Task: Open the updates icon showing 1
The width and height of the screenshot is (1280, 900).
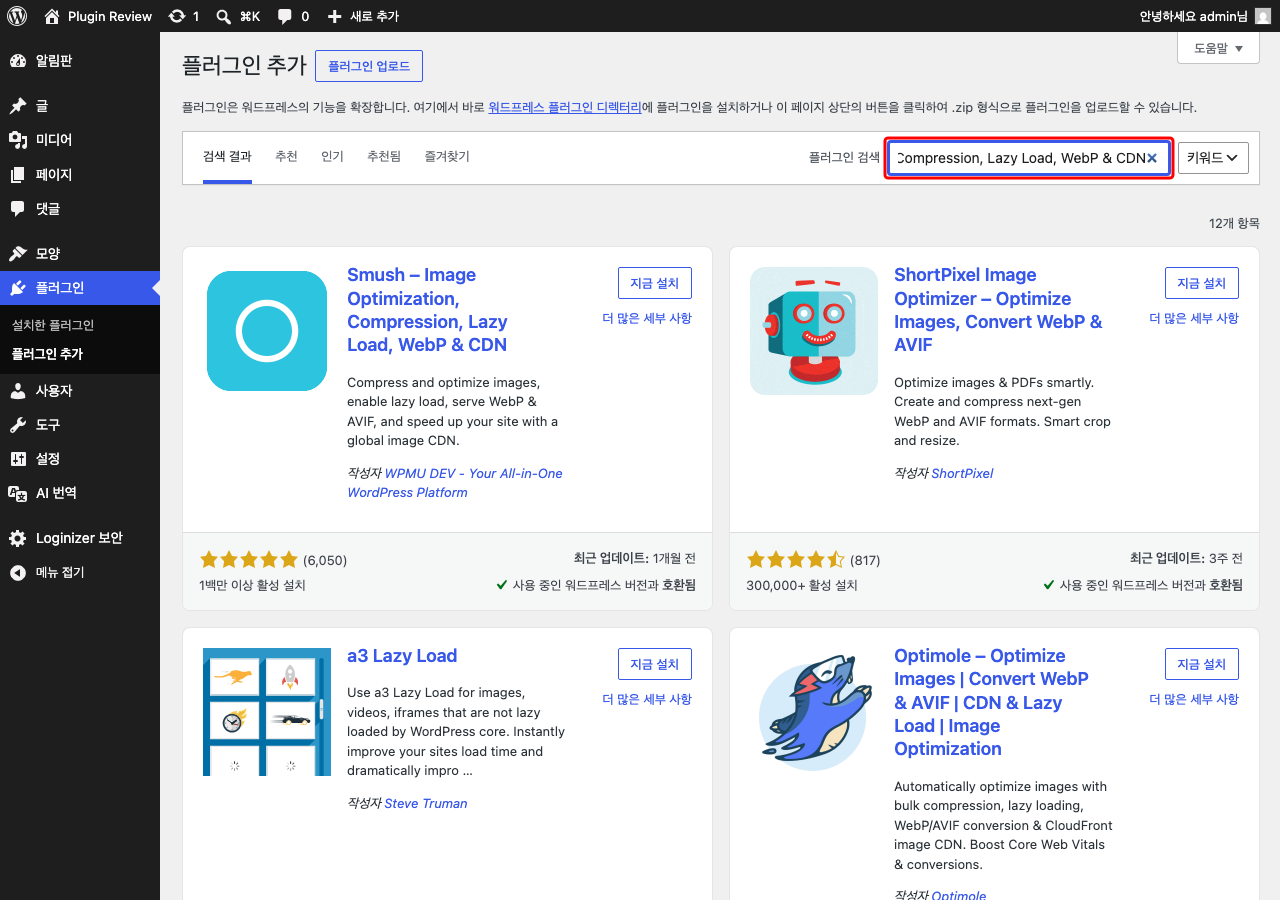Action: [177, 16]
